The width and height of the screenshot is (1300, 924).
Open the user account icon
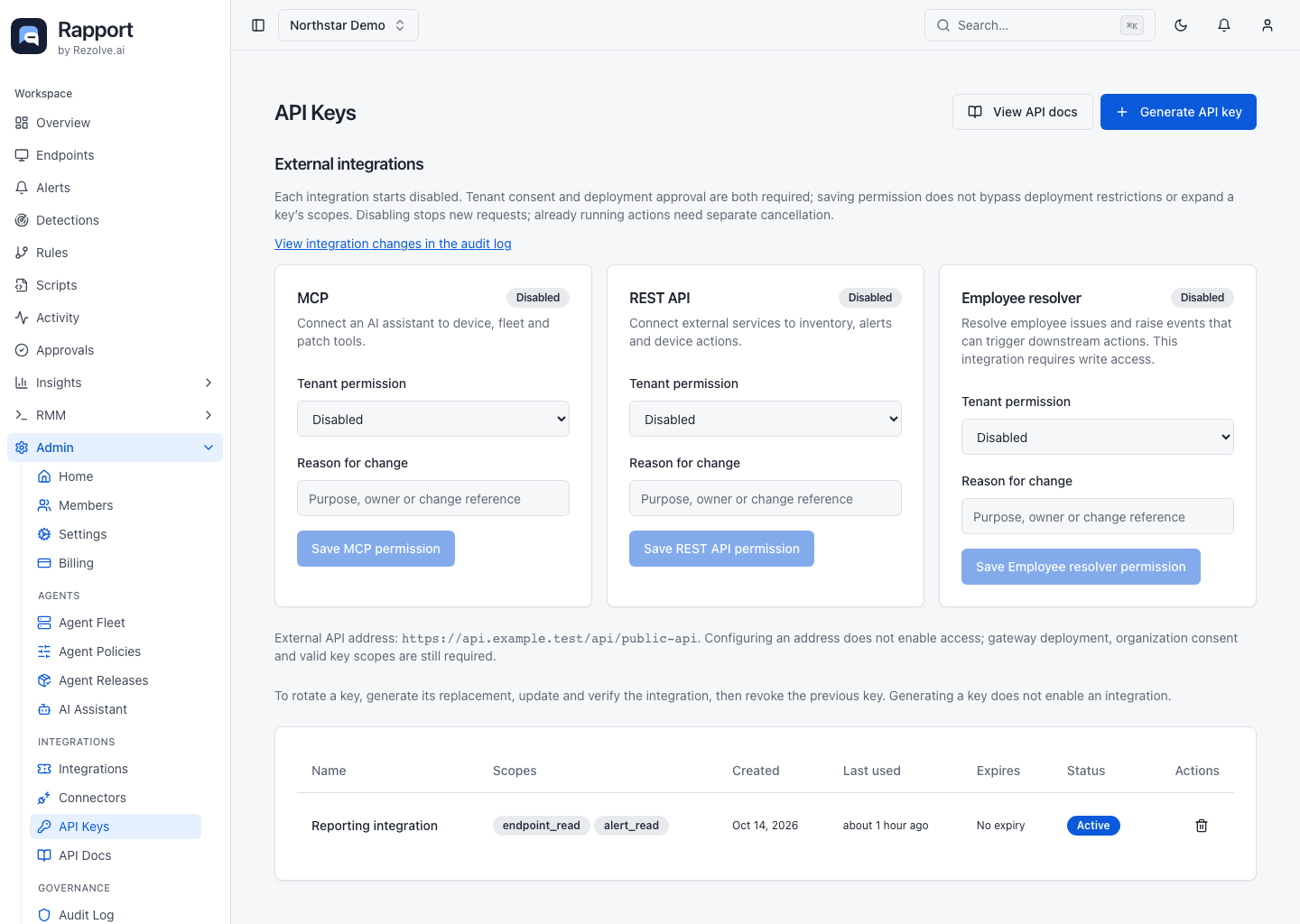click(1267, 25)
